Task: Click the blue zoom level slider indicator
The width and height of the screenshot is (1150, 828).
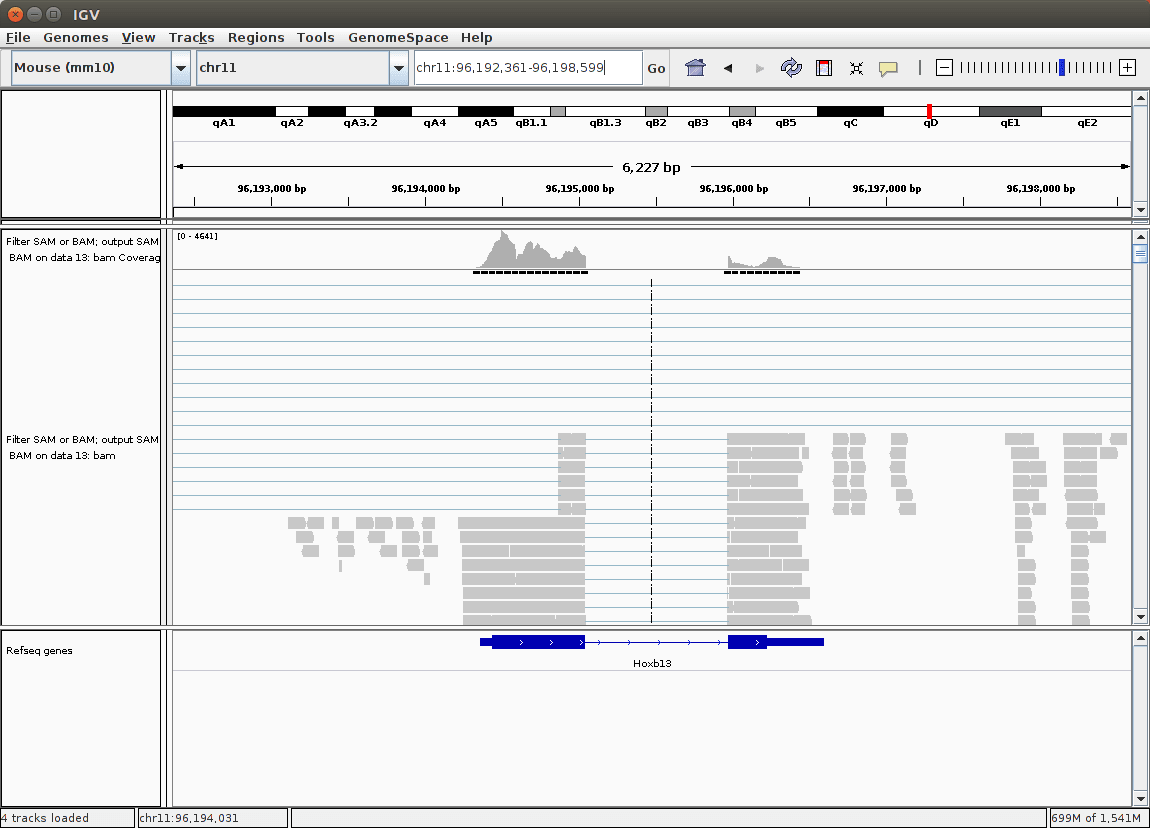Action: click(1062, 68)
